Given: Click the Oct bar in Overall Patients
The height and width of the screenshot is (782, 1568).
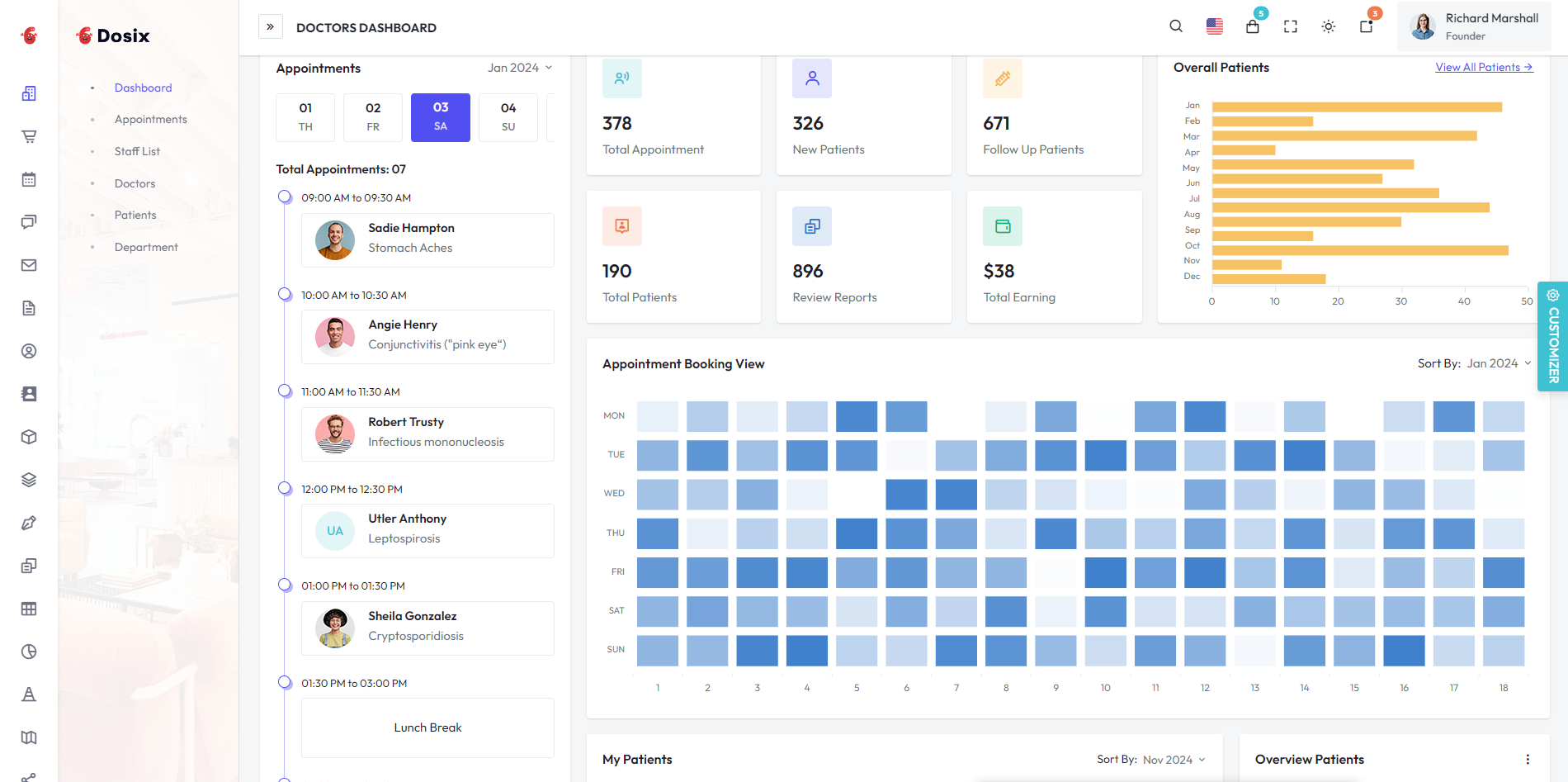Looking at the screenshot, I should click(1360, 250).
